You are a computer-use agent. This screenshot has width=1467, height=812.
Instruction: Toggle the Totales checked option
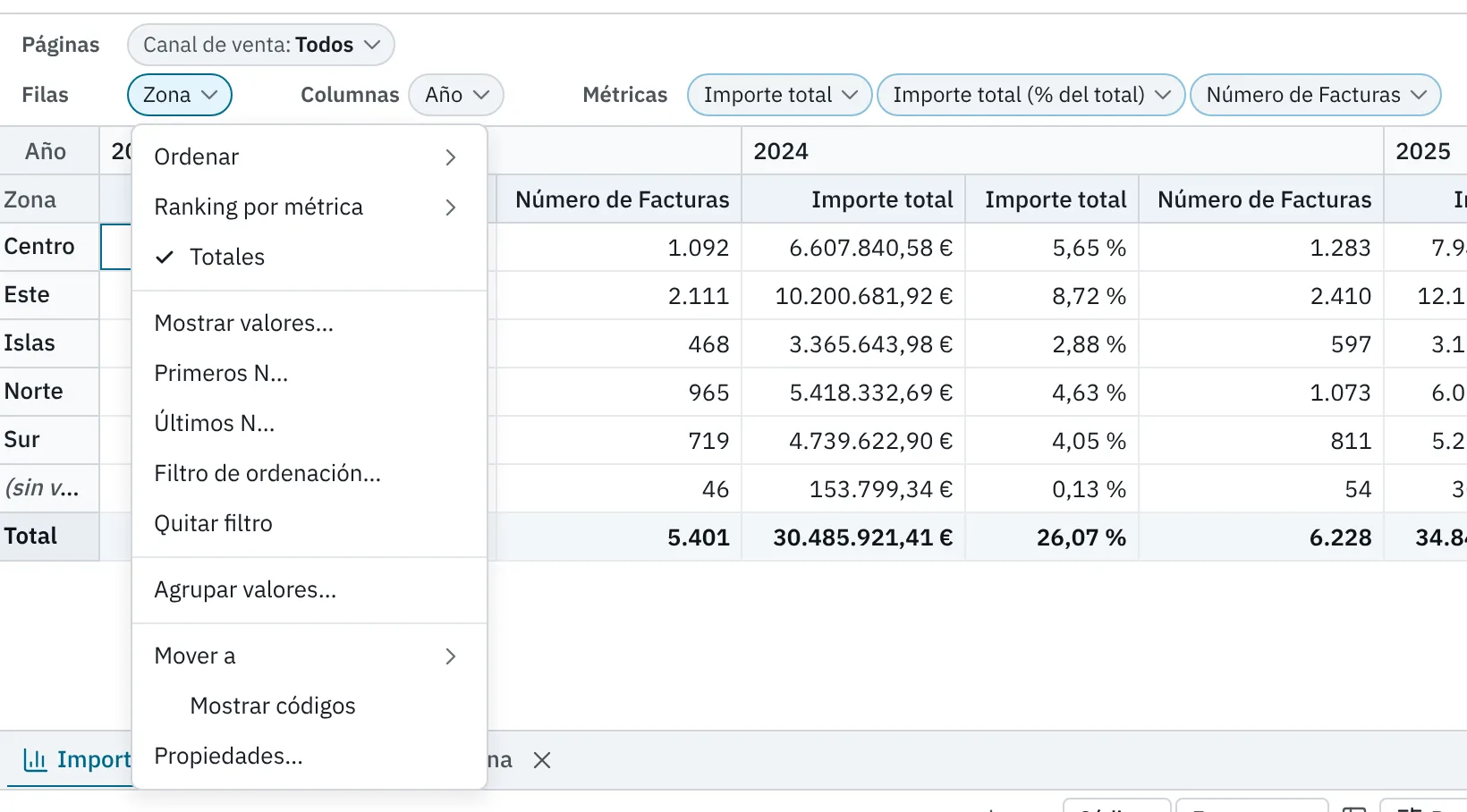coord(309,258)
